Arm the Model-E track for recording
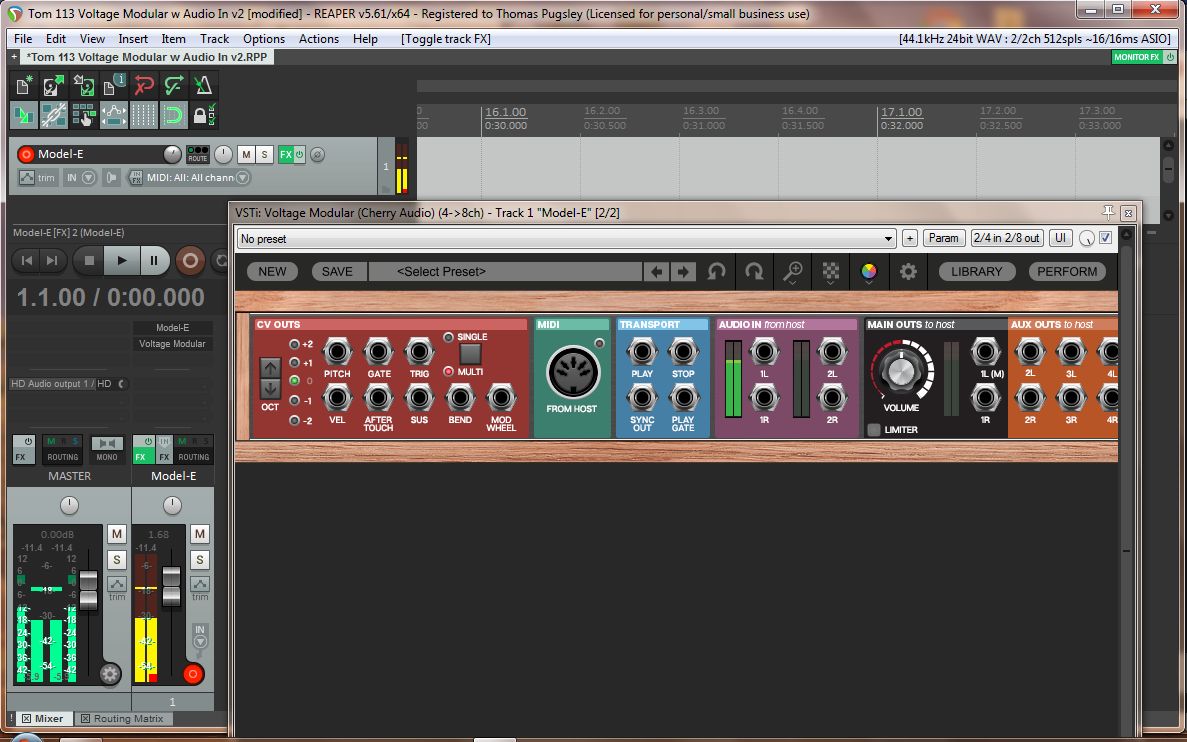This screenshot has width=1187, height=742. [26, 154]
